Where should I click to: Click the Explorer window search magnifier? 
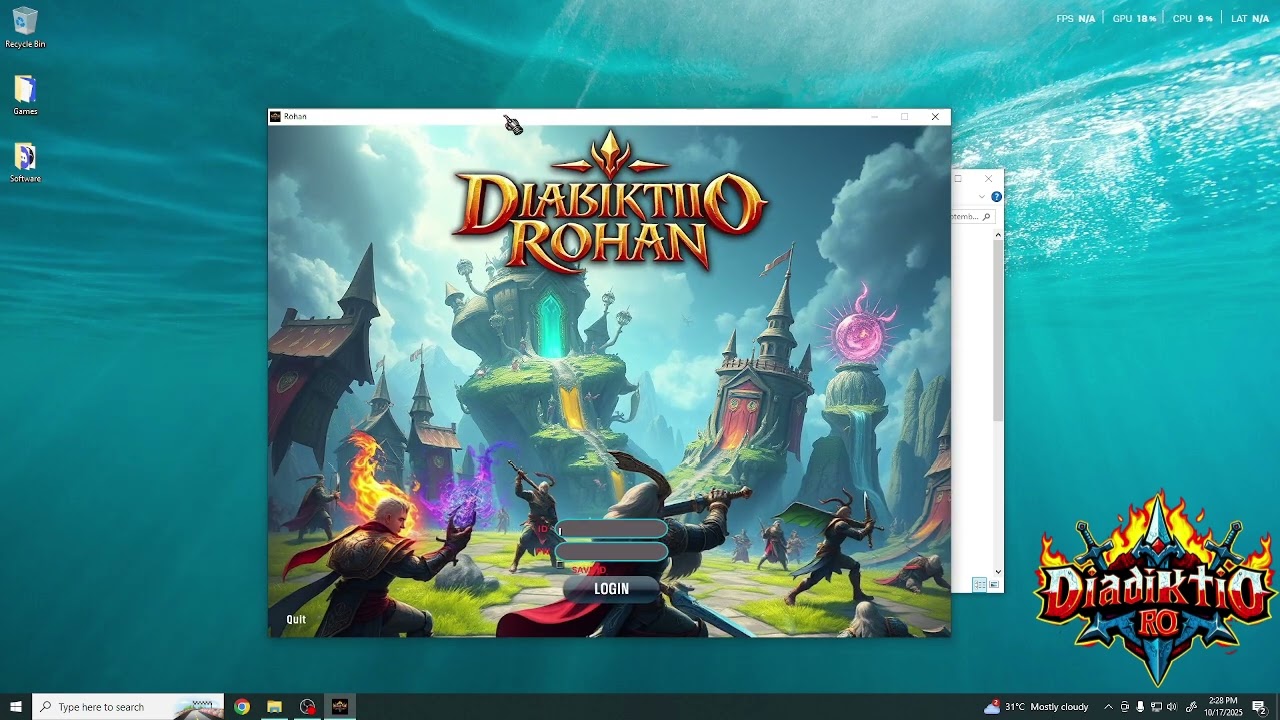pos(986,216)
